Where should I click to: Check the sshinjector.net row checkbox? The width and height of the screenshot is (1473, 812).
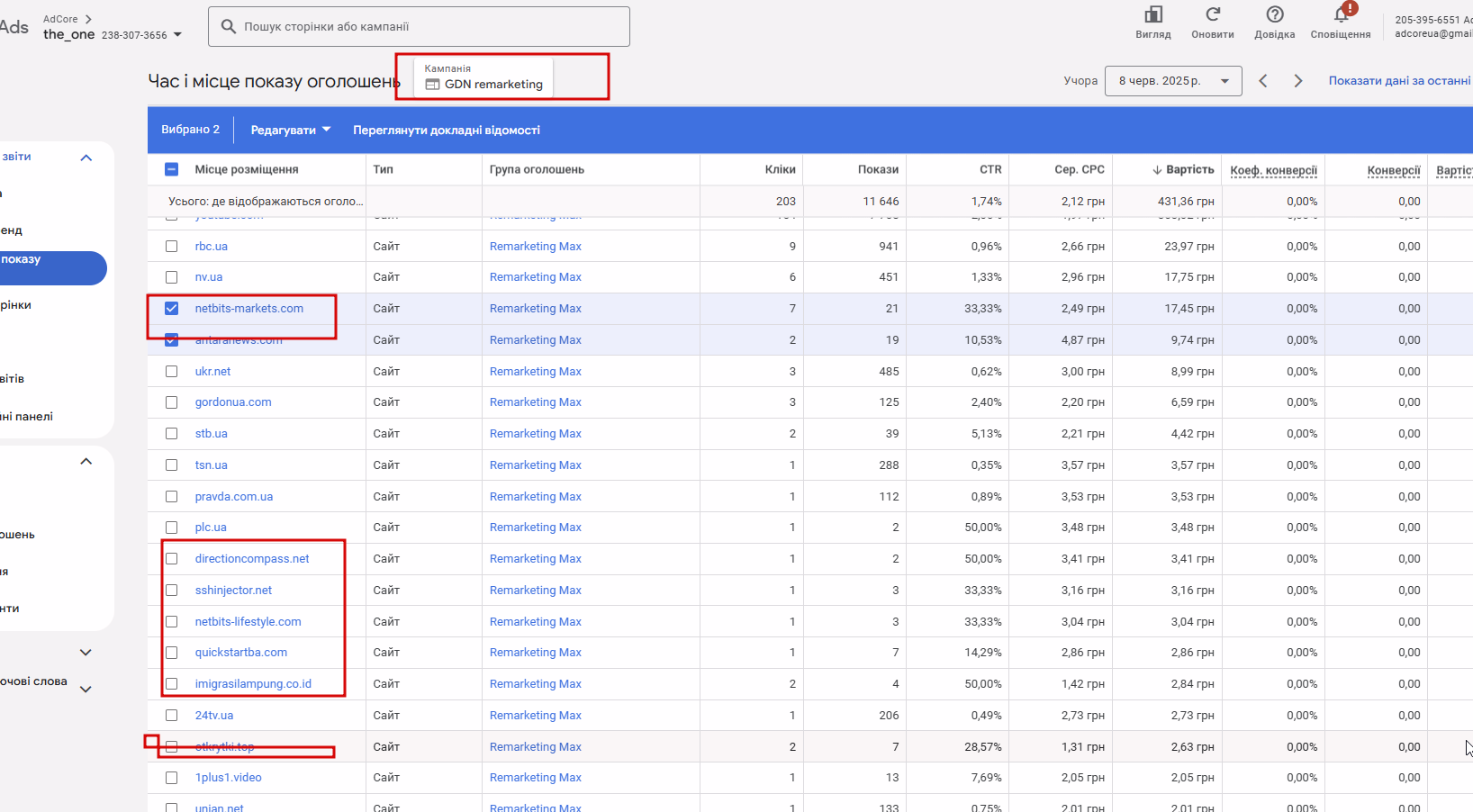coord(172,591)
